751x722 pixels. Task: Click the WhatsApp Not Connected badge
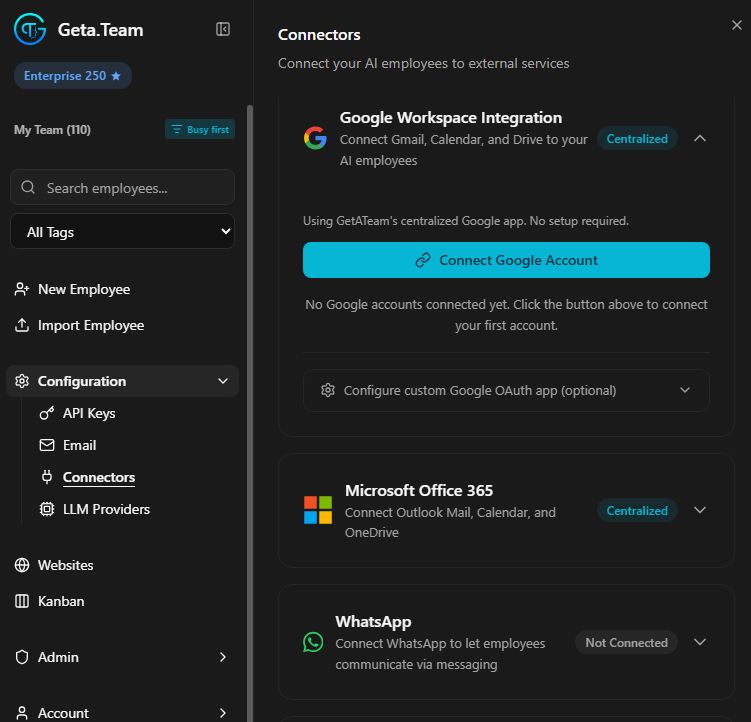(626, 642)
